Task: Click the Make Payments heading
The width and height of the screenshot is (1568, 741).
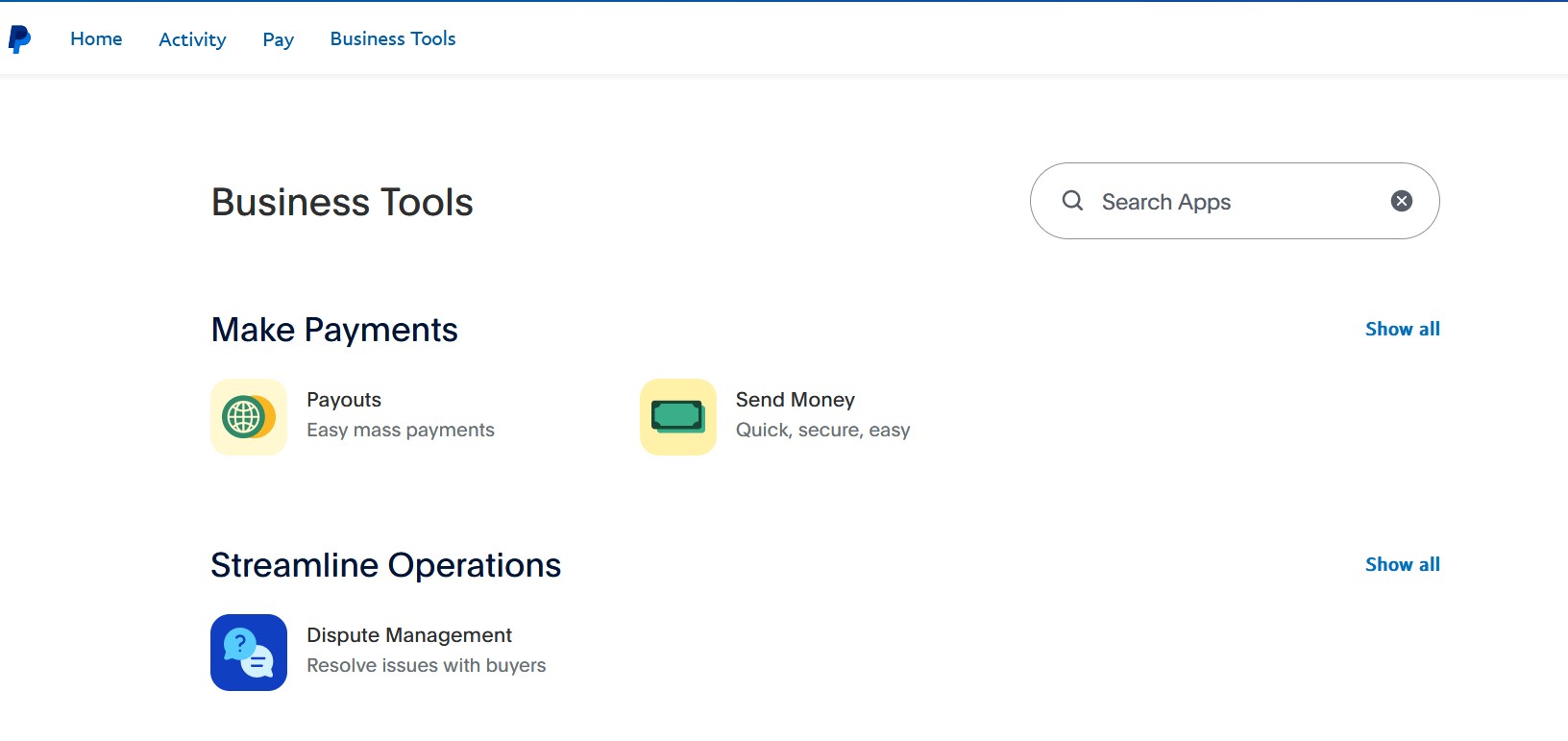Action: coord(334,330)
